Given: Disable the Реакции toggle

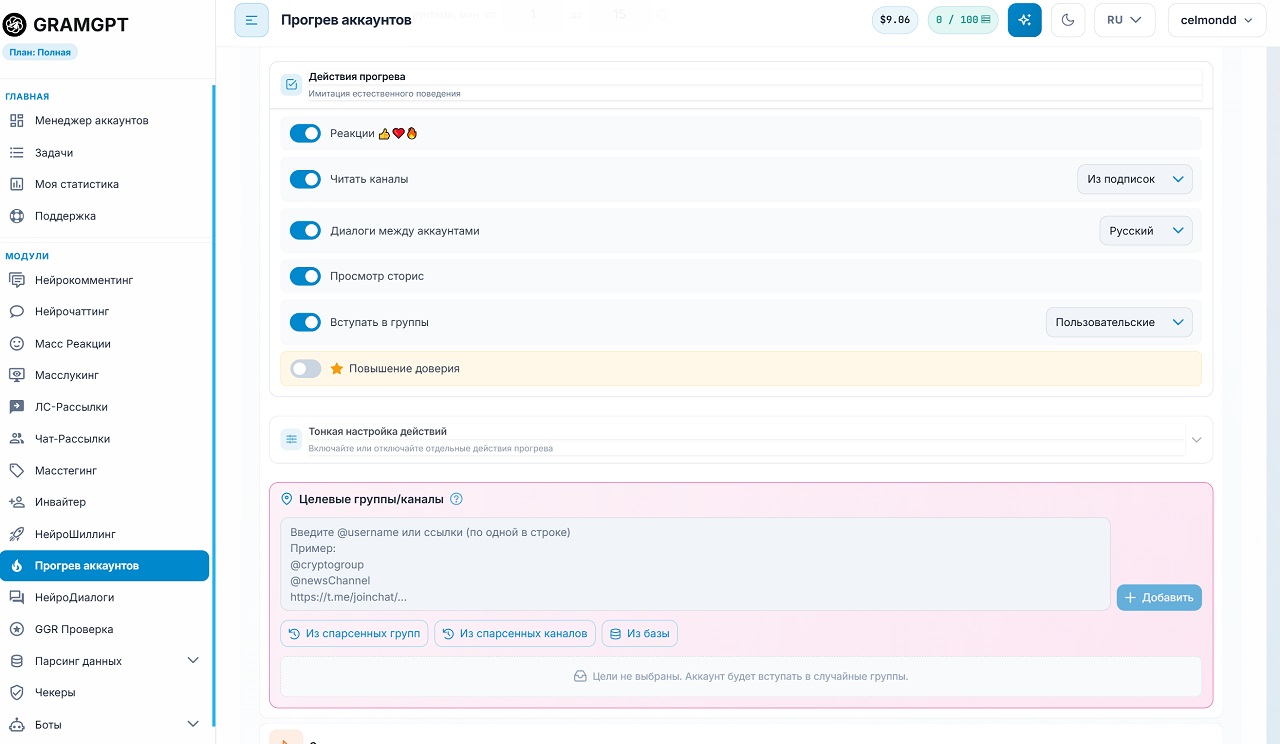Looking at the screenshot, I should (x=305, y=133).
